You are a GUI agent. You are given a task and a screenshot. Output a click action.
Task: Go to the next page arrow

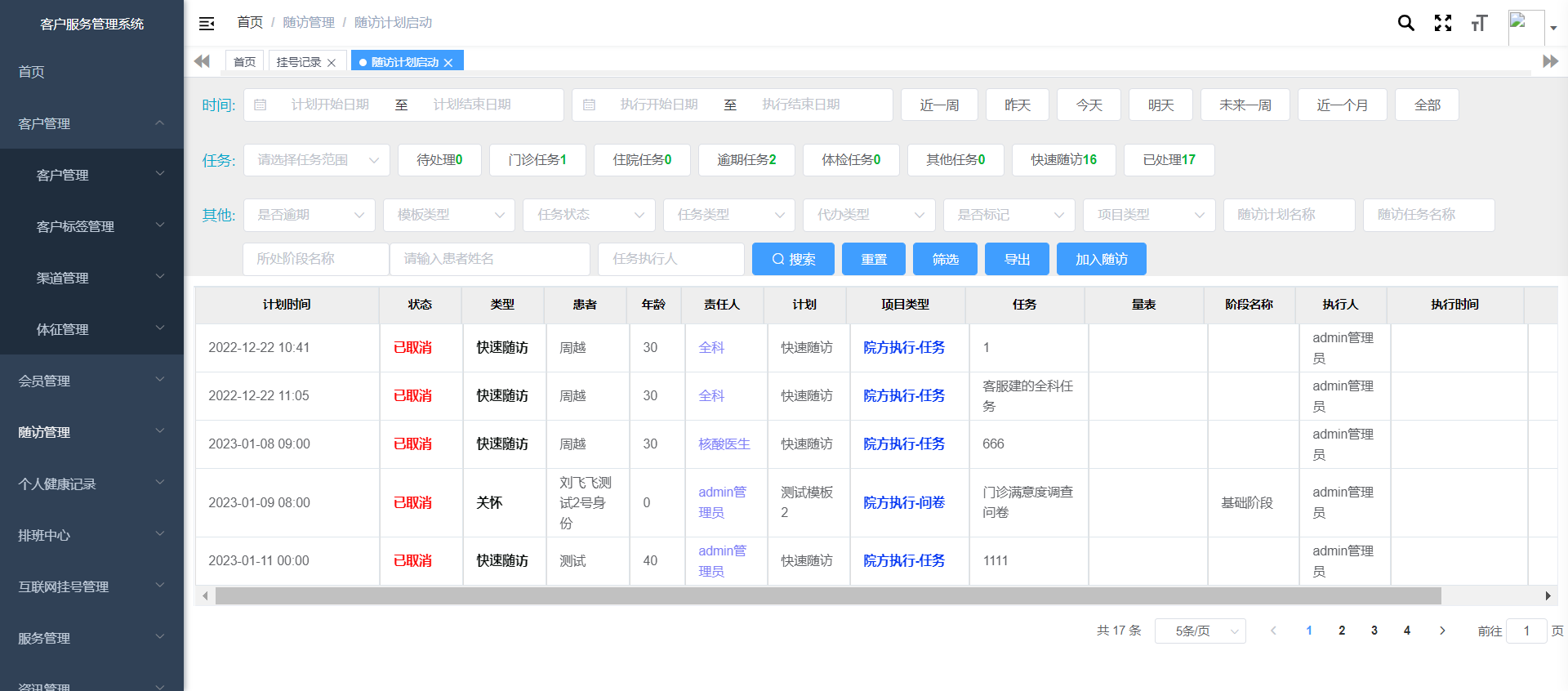1442,631
